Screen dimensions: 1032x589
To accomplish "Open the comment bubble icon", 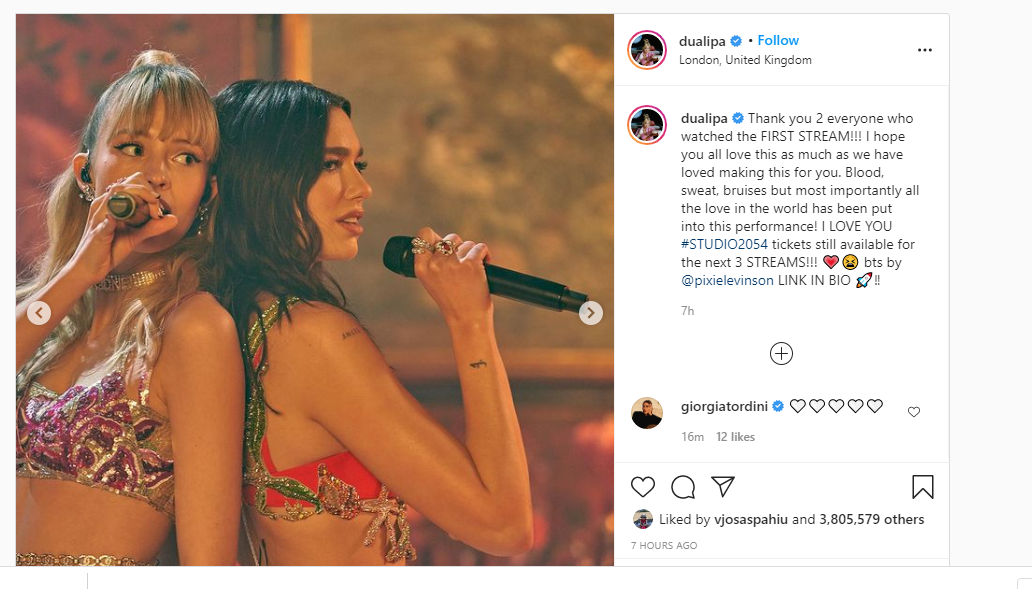I will [x=683, y=487].
